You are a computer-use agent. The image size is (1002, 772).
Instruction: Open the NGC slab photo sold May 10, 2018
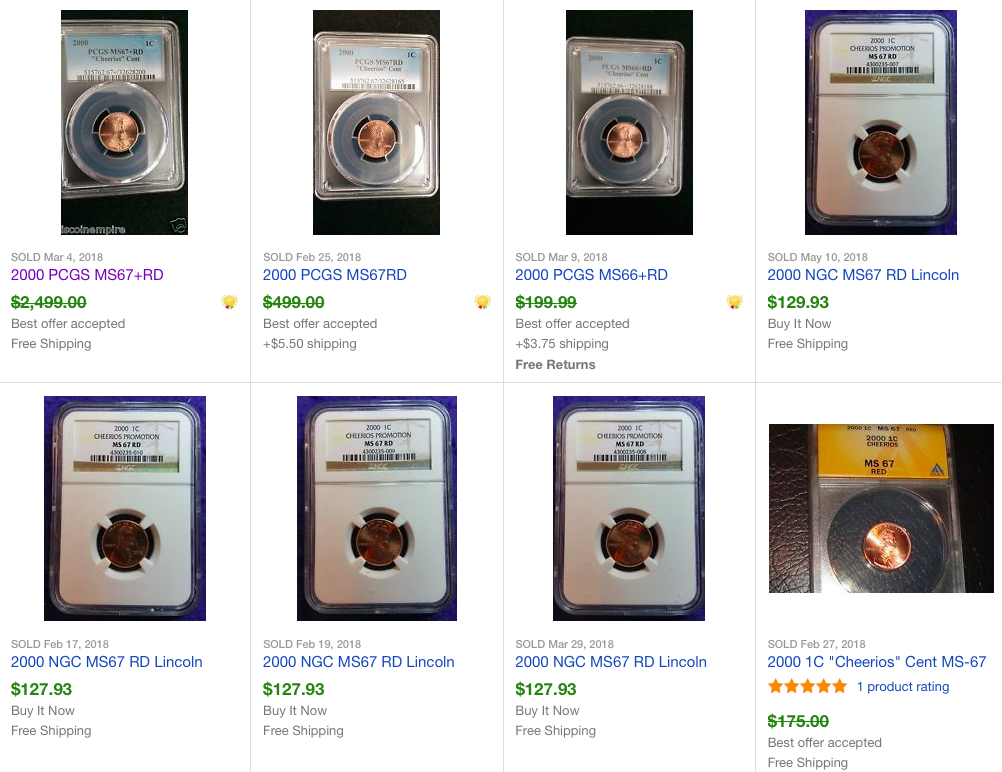881,122
